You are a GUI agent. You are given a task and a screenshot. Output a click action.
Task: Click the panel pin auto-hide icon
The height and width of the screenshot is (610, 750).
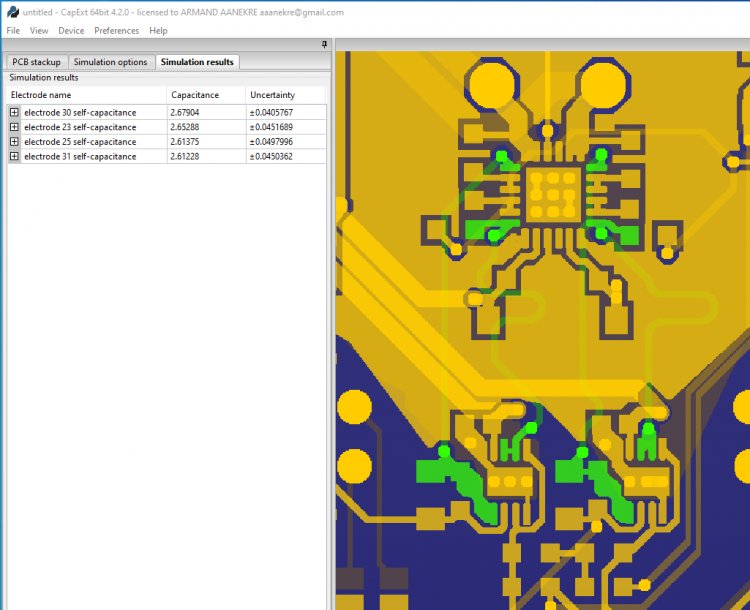pos(324,44)
